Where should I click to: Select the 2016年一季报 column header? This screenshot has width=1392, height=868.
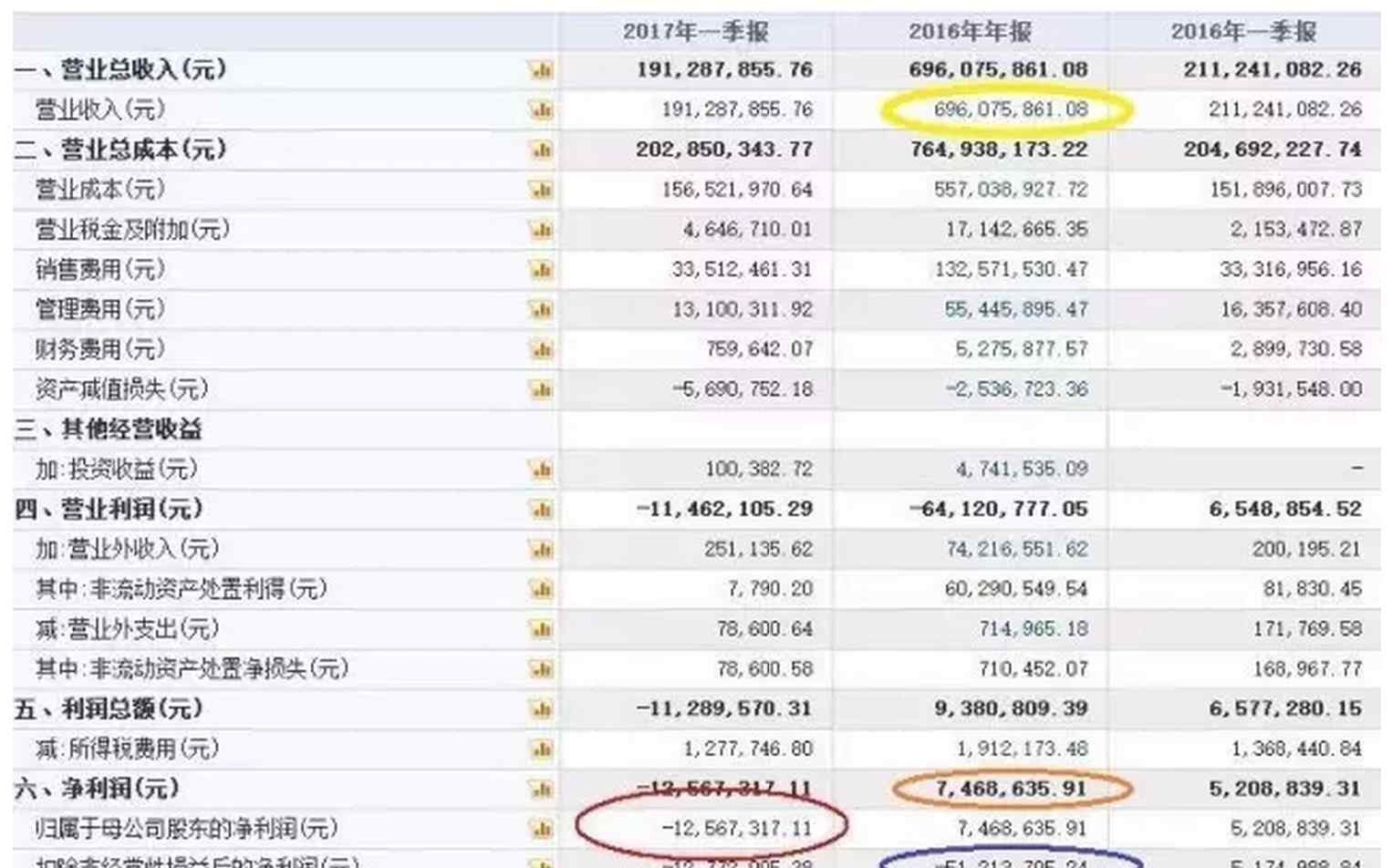(1244, 31)
